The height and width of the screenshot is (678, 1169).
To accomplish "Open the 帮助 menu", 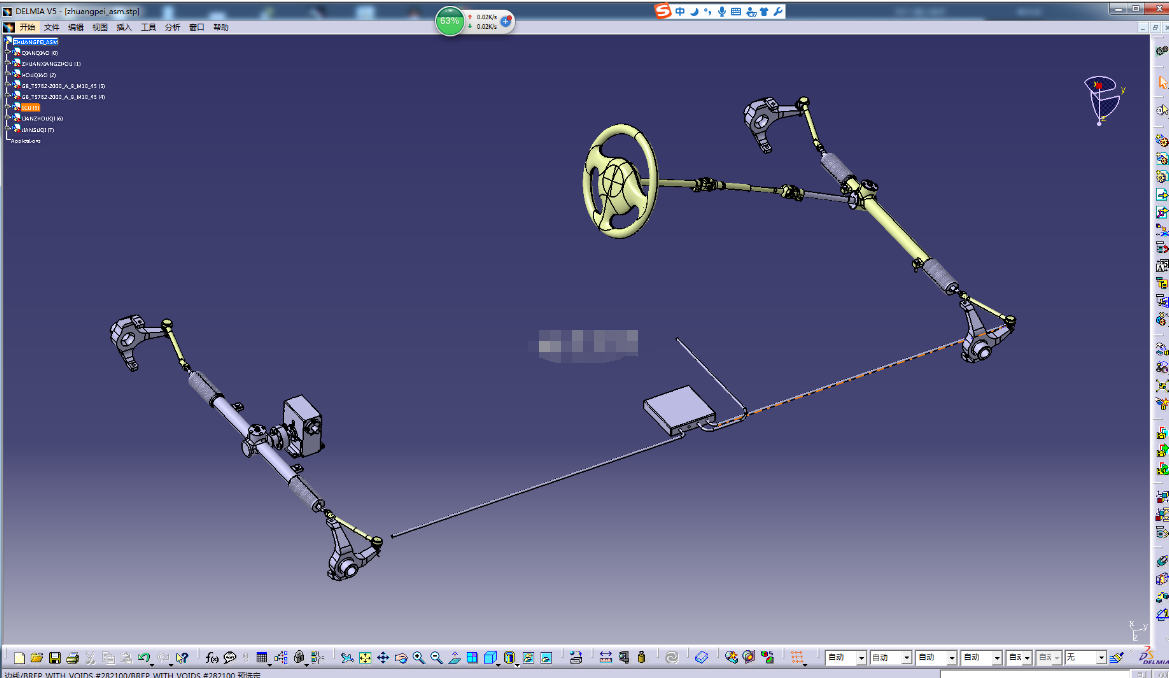I will (x=221, y=28).
